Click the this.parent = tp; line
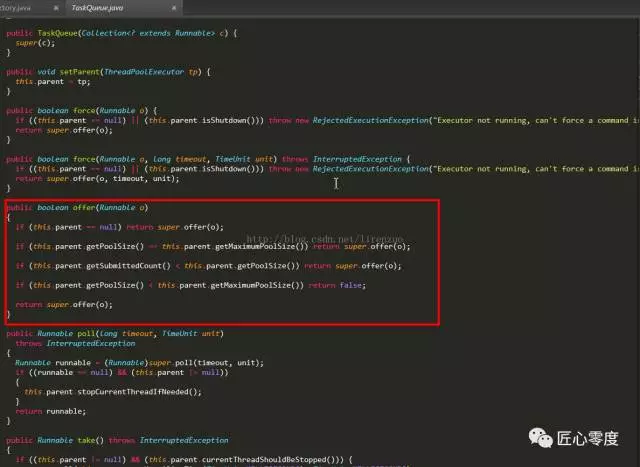640x467 pixels. (53, 82)
